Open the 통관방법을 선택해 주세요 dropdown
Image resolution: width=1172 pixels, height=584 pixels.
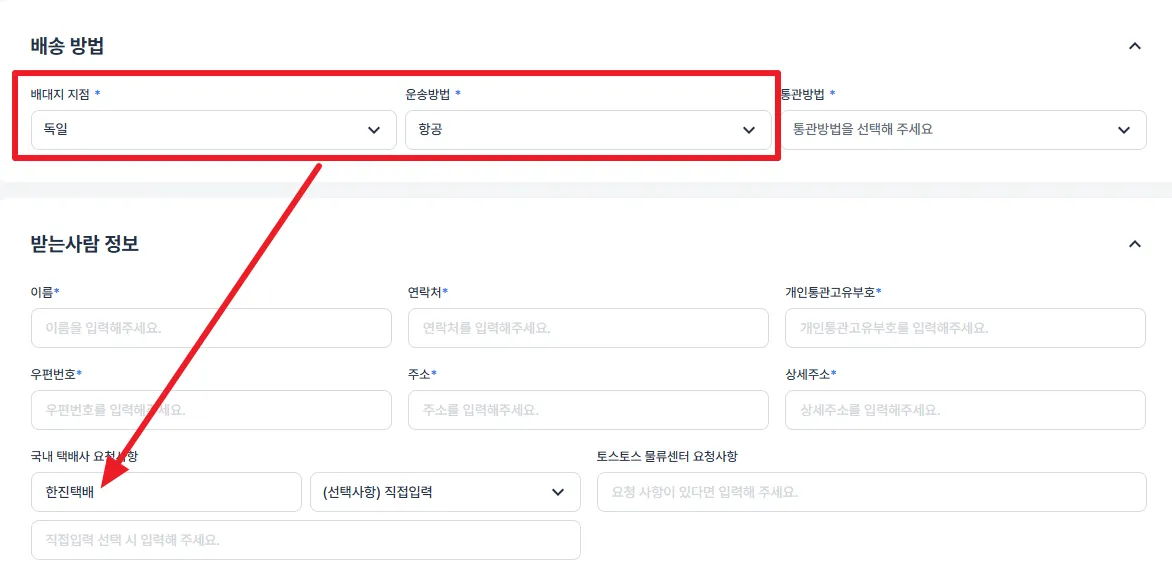(x=963, y=130)
